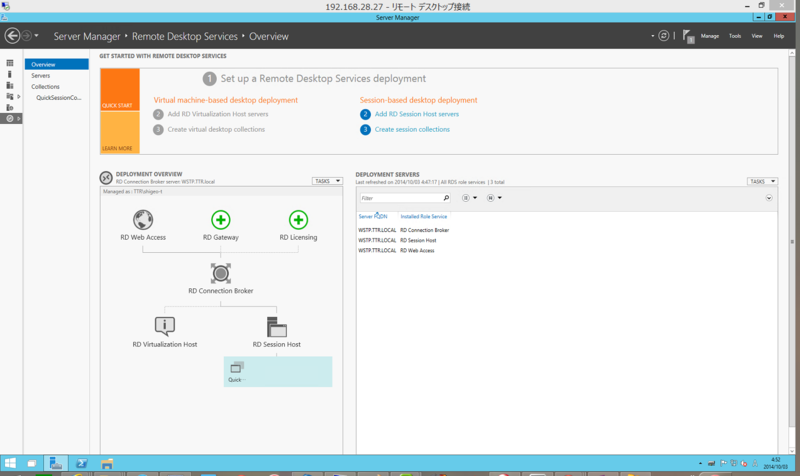Click the RD Connection Broker icon
The height and width of the screenshot is (476, 800).
click(221, 273)
